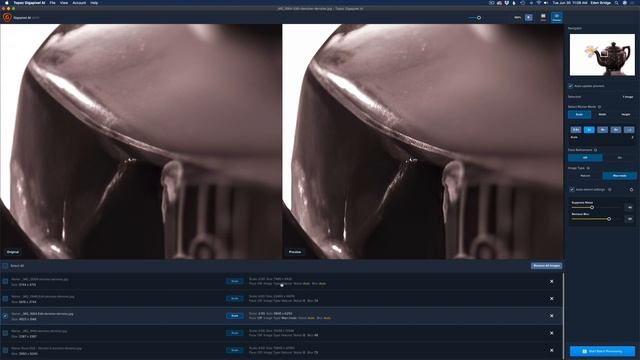
Task: Choose the 0.5x scale button
Action: pos(576,130)
